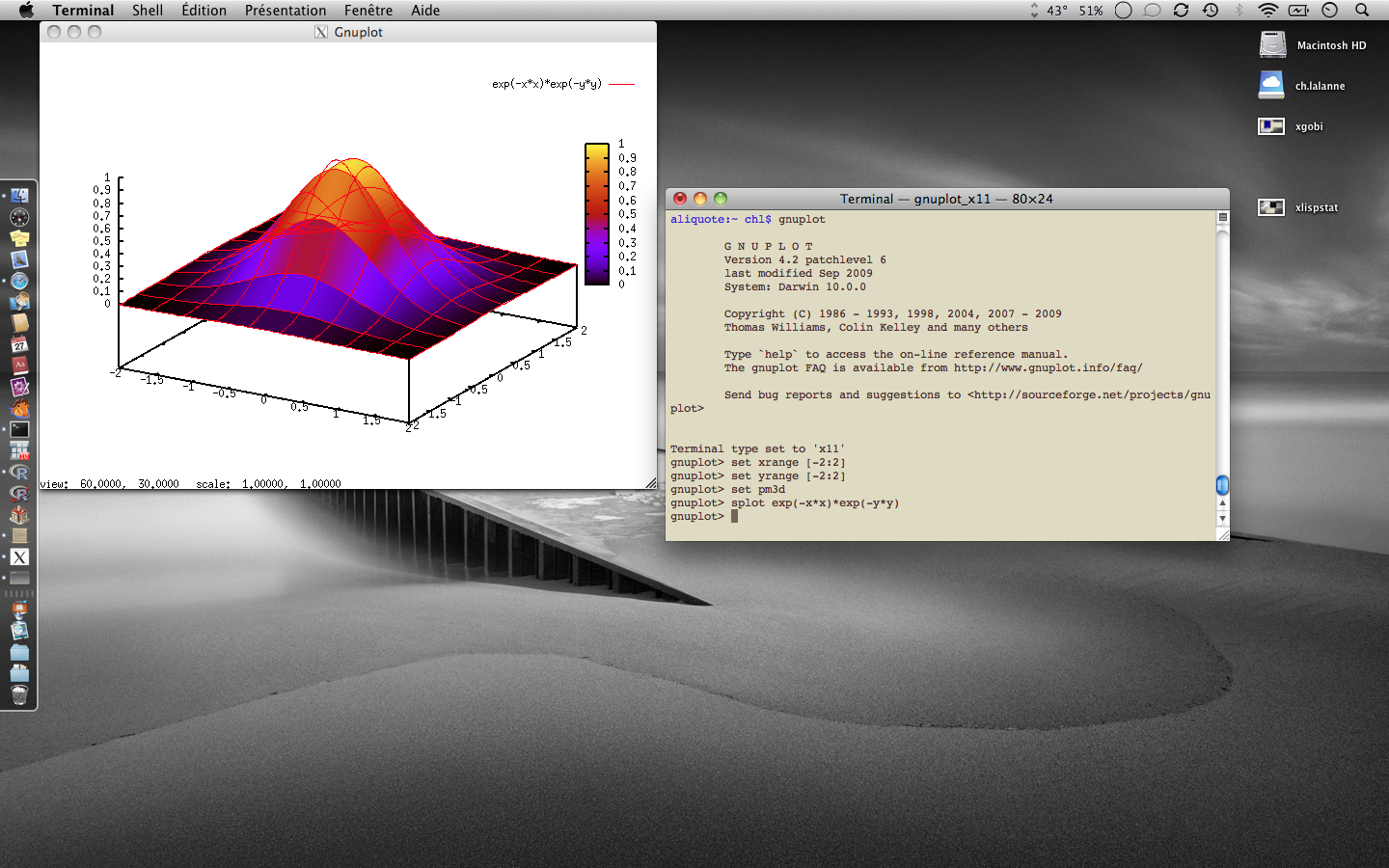The height and width of the screenshot is (868, 1389).
Task: Click the Terminal split pane button
Action: point(1222,218)
